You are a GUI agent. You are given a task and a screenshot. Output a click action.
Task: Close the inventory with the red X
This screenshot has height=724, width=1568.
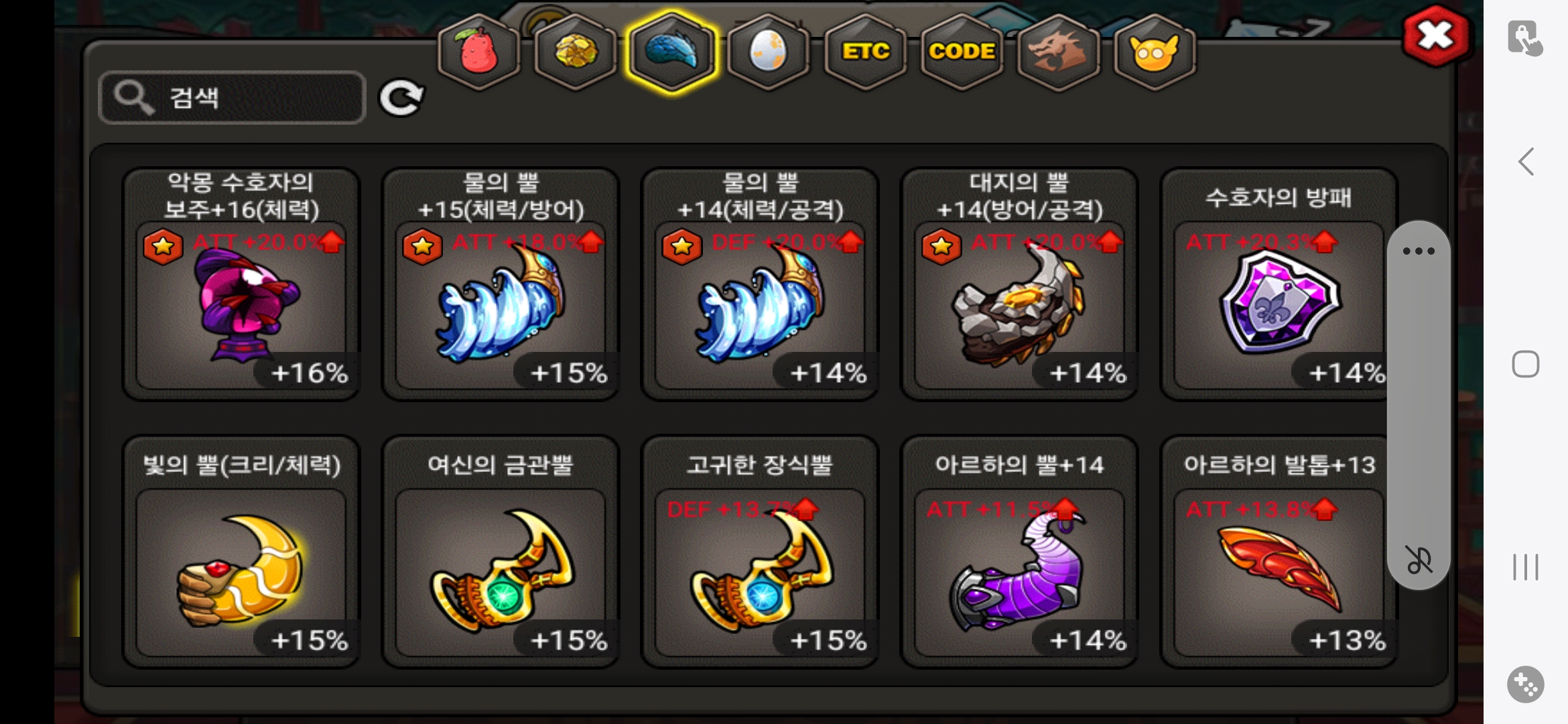point(1435,36)
